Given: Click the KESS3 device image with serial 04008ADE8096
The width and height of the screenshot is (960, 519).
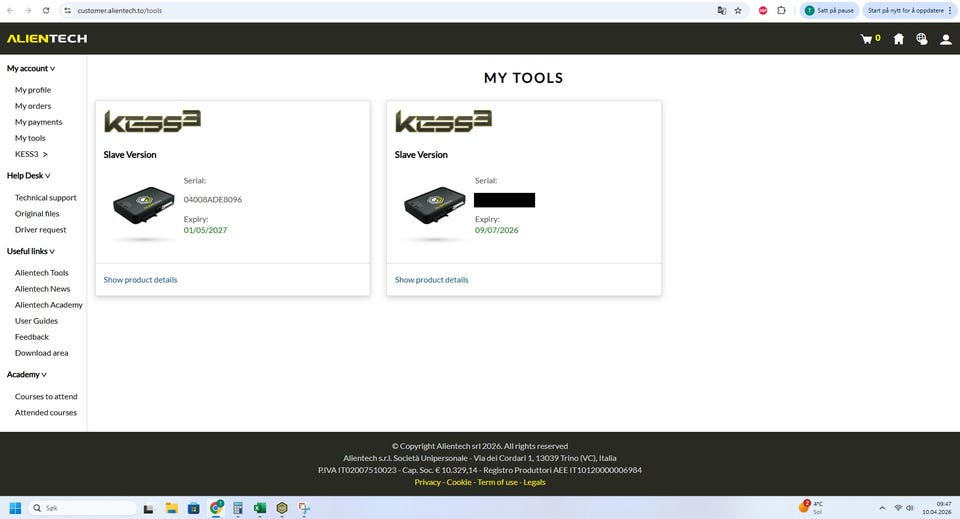Looking at the screenshot, I should click(x=144, y=206).
